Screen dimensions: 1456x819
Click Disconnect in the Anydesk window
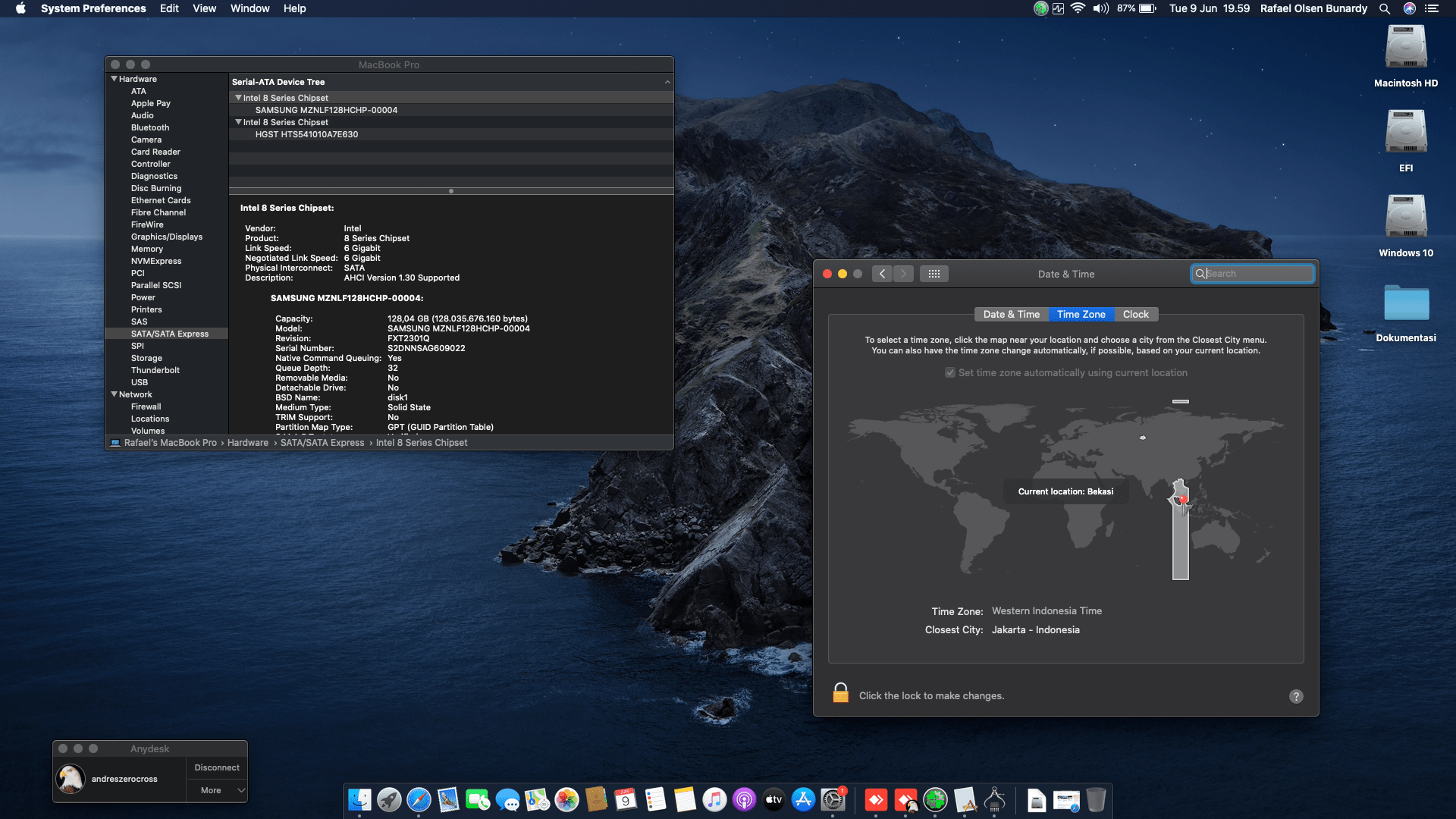pyautogui.click(x=217, y=767)
